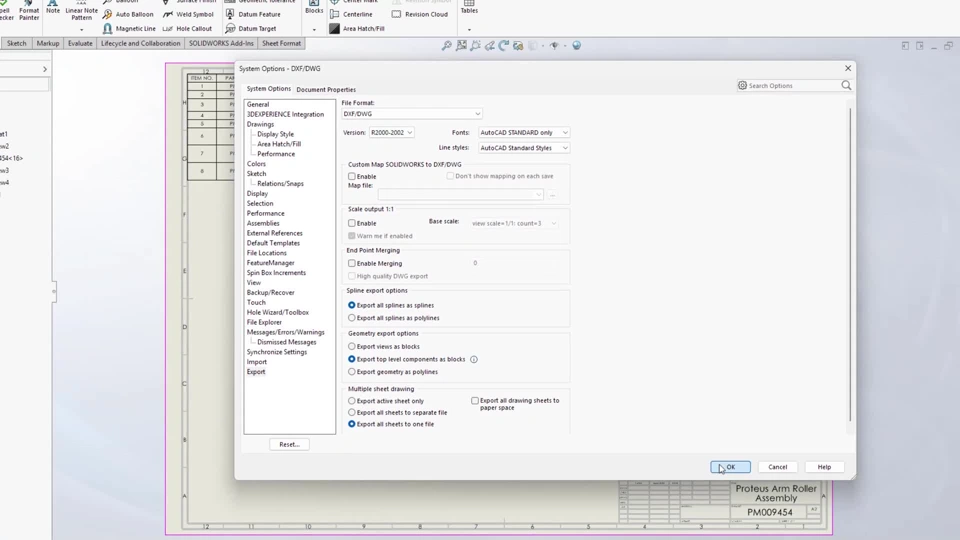Select Export active sheet only
Image resolution: width=960 pixels, height=540 pixels.
(x=351, y=401)
